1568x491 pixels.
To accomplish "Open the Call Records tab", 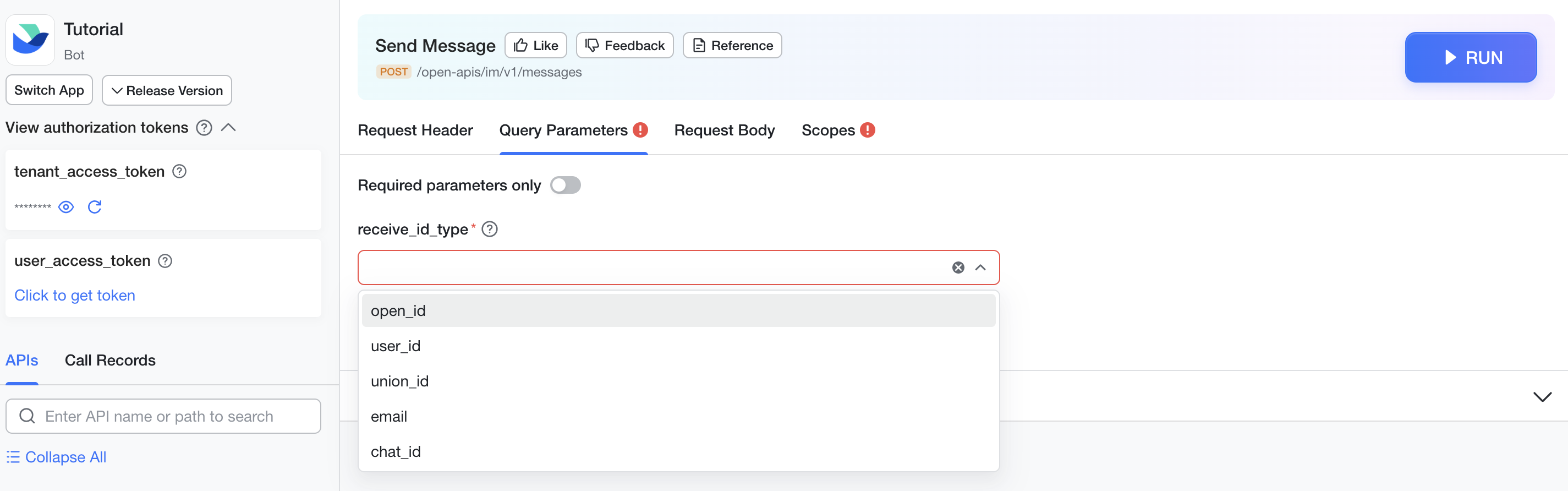I will [110, 360].
